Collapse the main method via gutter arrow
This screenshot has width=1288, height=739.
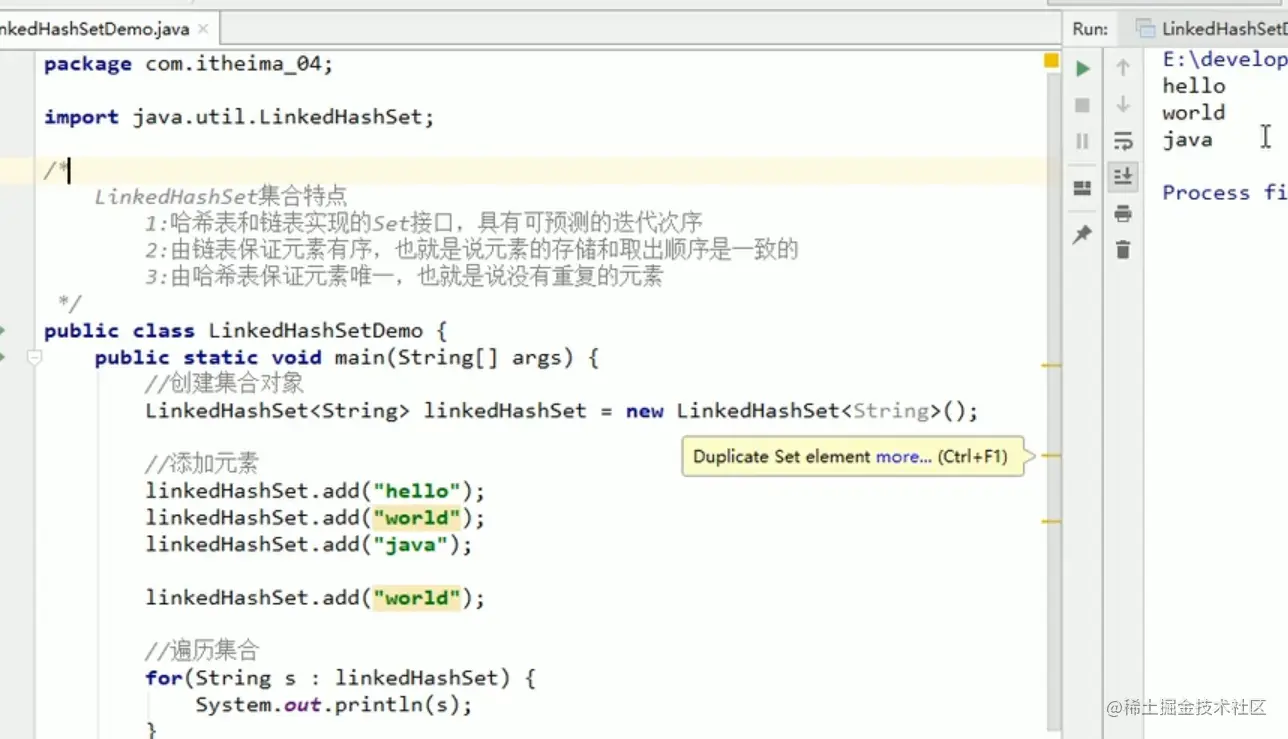tap(34, 357)
